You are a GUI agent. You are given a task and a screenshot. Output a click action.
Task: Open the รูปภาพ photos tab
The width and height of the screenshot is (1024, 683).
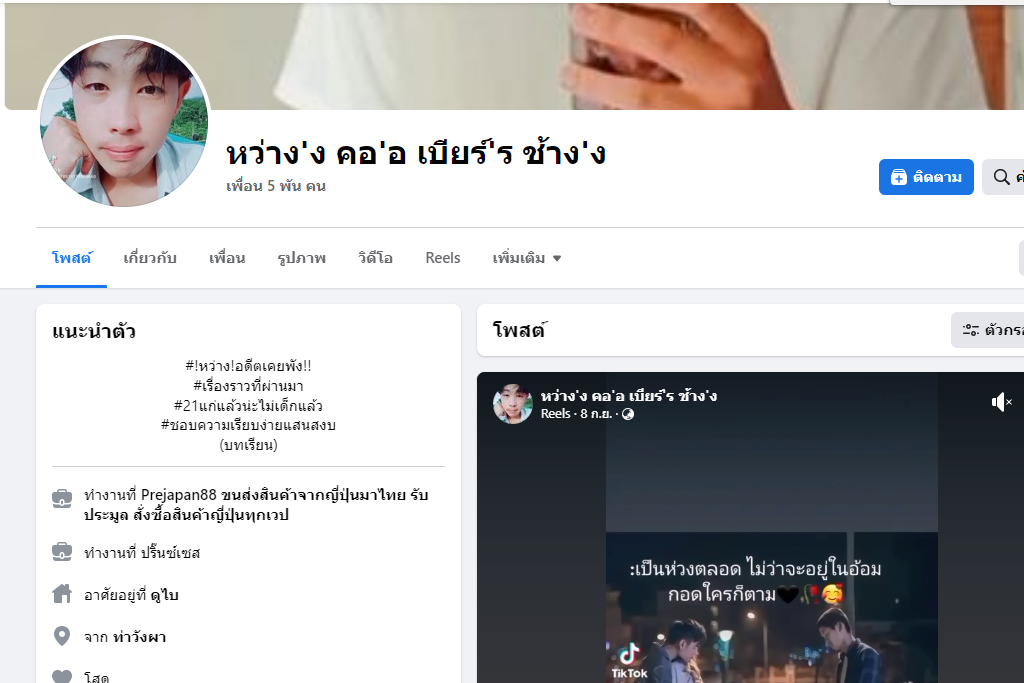click(301, 258)
